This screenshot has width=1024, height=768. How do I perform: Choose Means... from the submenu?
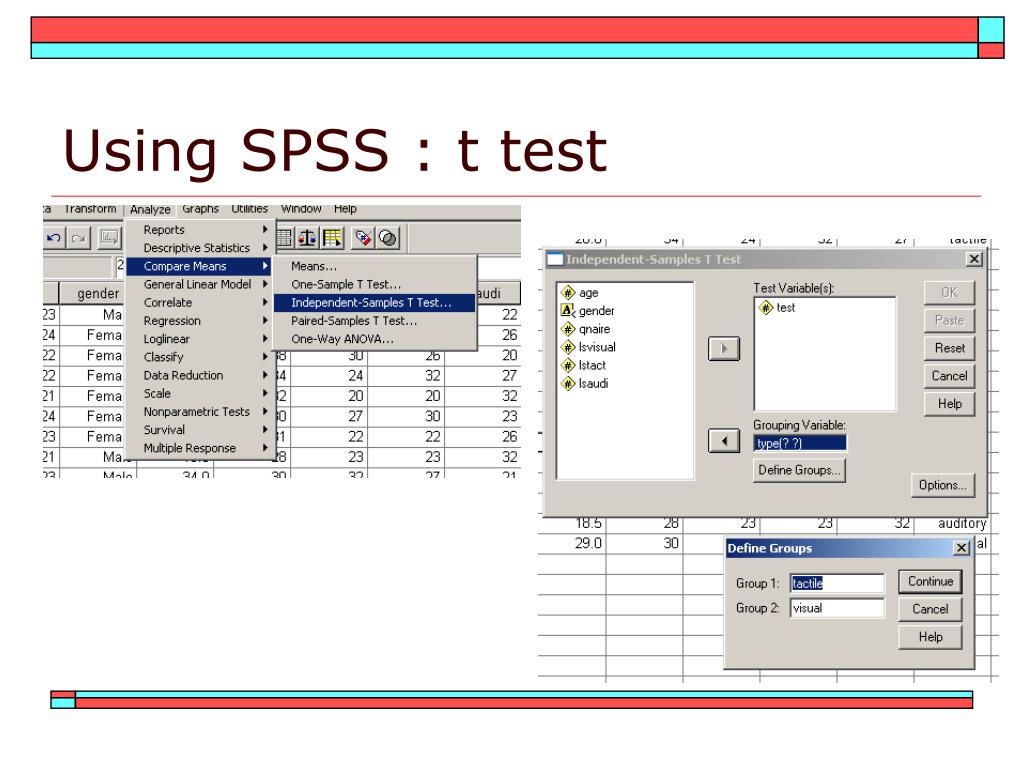pyautogui.click(x=374, y=266)
